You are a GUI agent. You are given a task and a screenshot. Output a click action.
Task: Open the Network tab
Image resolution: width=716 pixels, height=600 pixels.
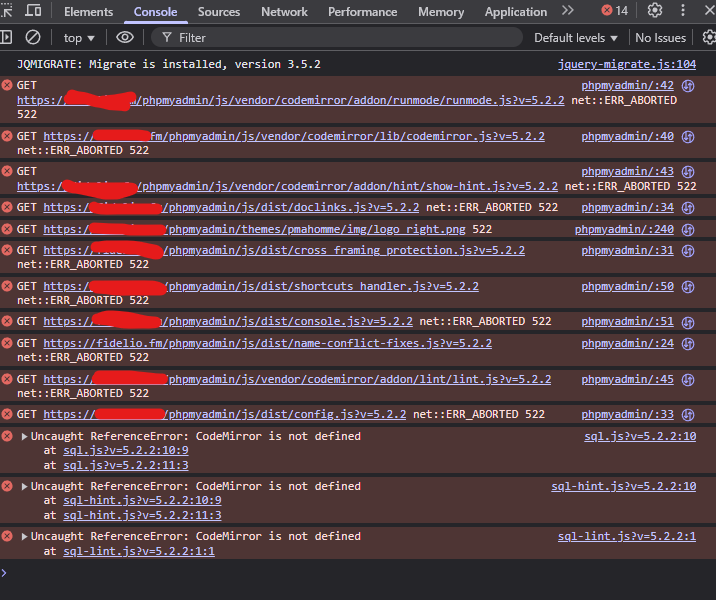284,12
